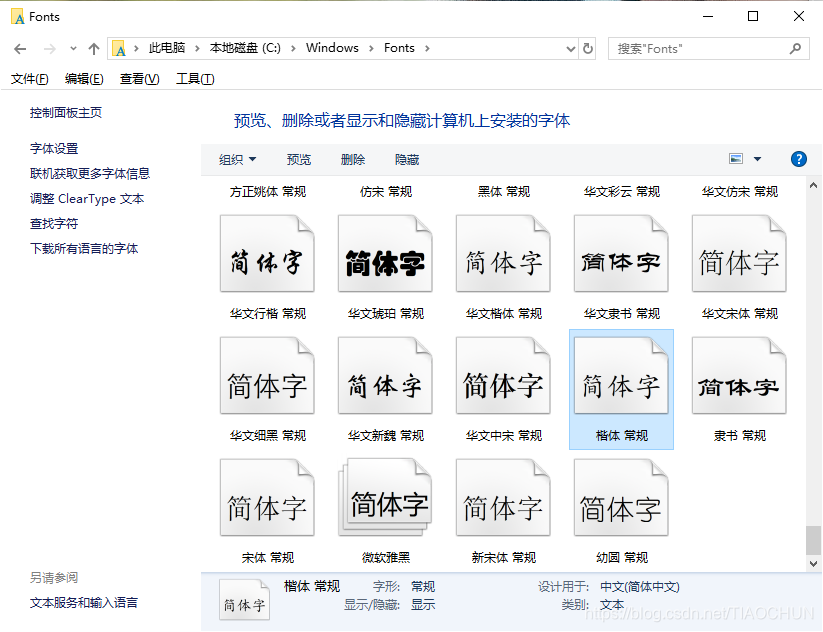
Task: Go back with the left arrow
Action: tap(20, 49)
